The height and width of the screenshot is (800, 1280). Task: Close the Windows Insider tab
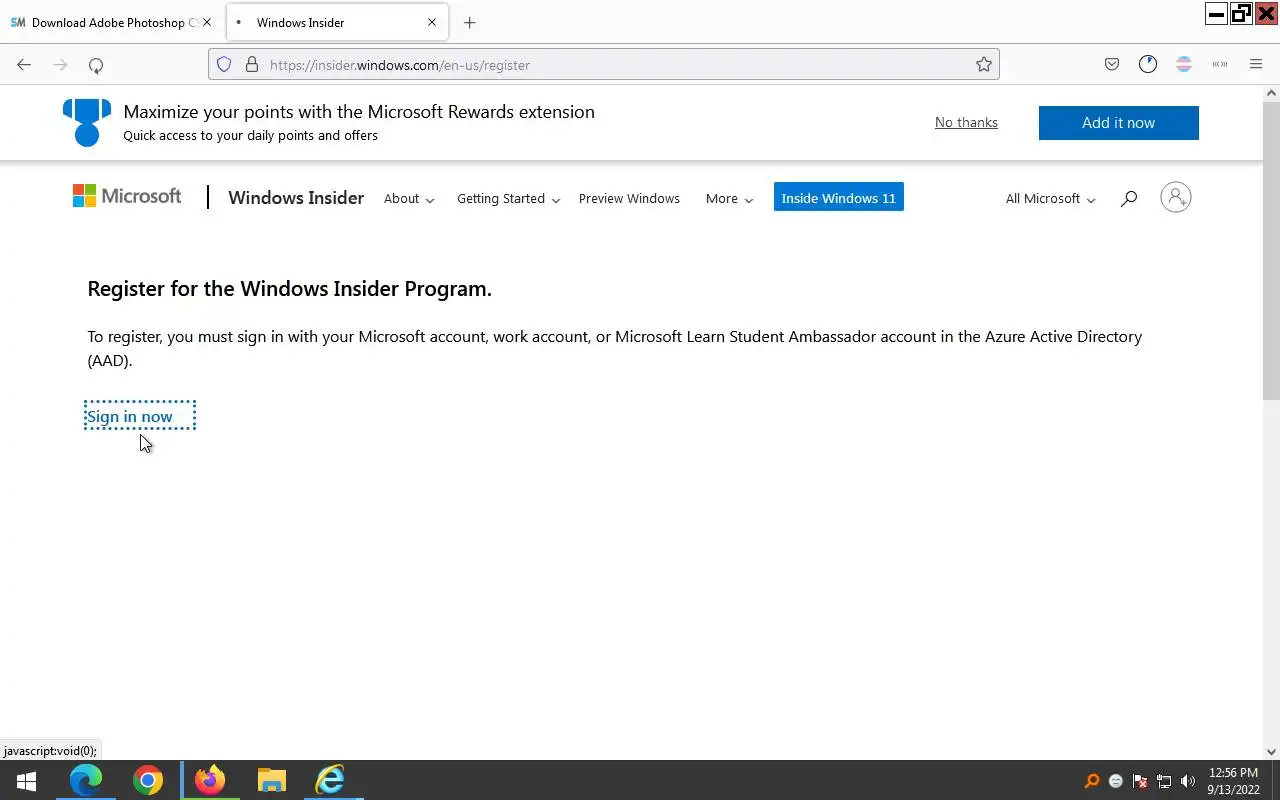432,22
